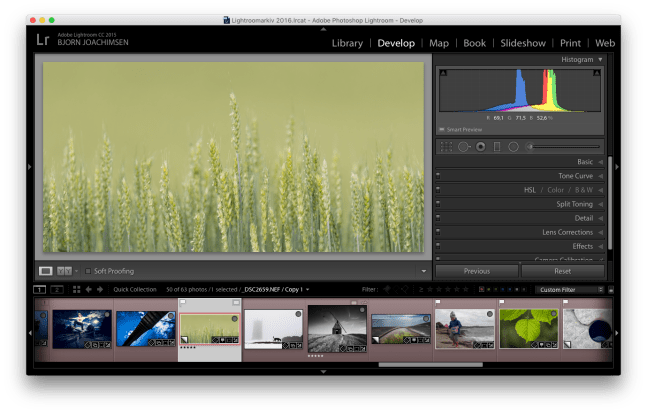The image size is (647, 413).
Task: Click the Reset button
Action: pos(563,271)
